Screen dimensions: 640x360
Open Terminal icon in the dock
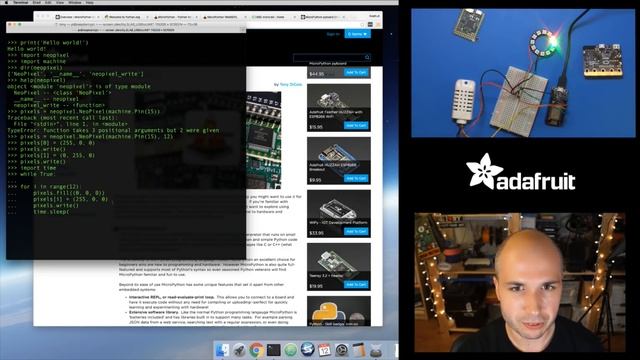[273, 350]
